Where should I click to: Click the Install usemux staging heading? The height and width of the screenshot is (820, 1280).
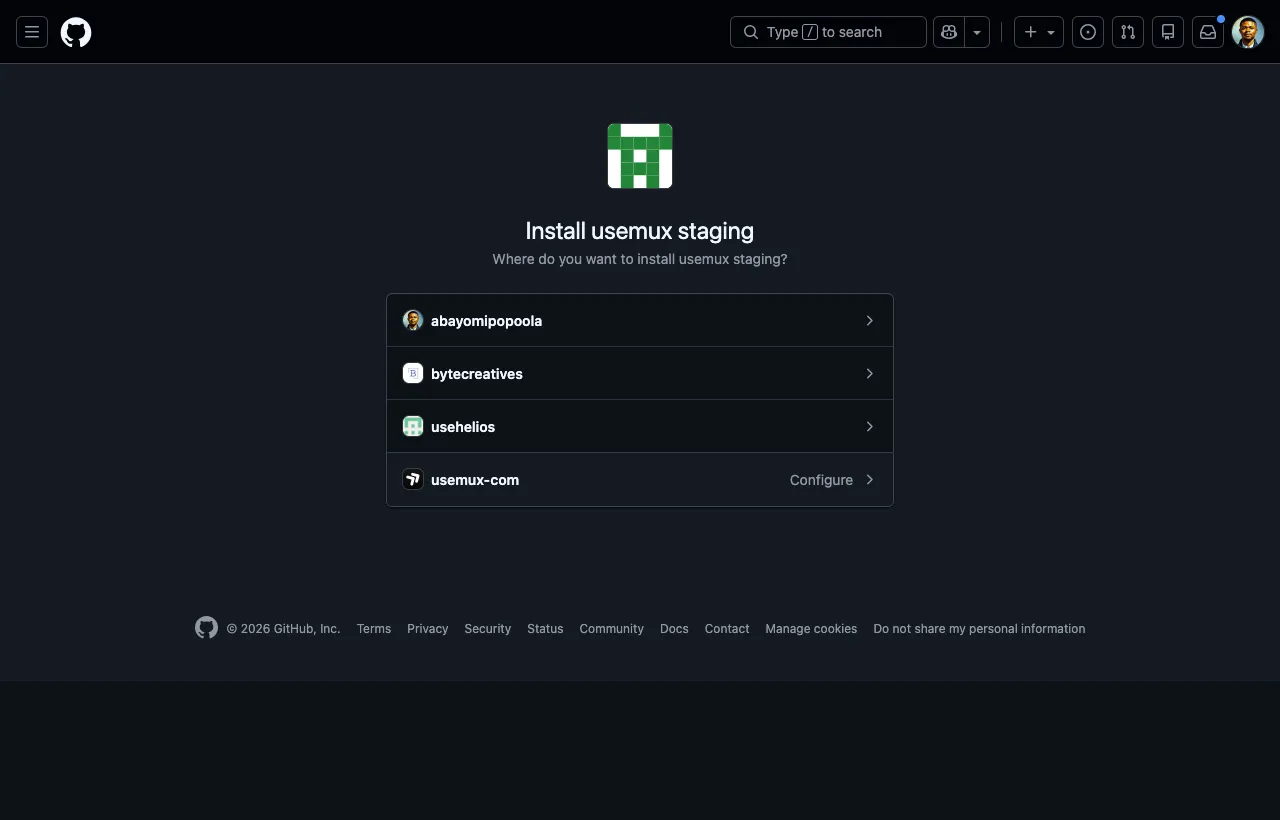[x=640, y=231]
